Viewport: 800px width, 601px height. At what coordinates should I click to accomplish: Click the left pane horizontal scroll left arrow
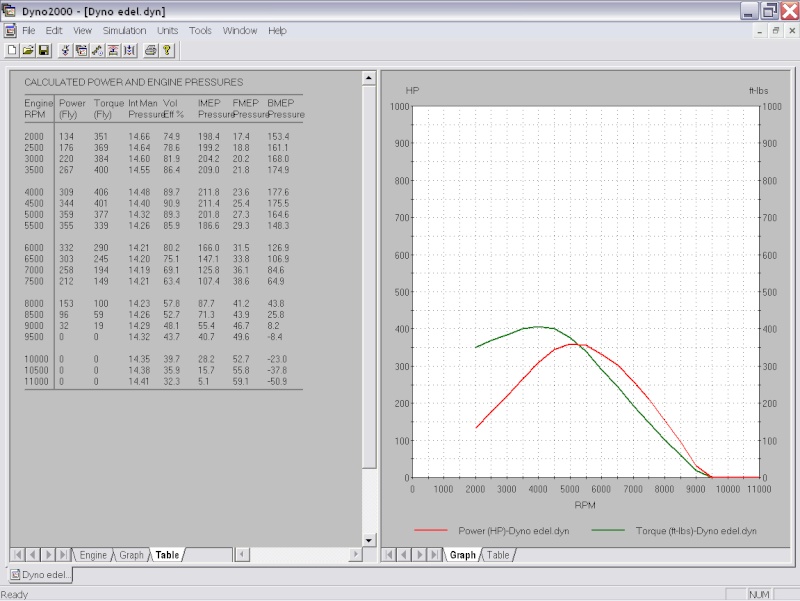click(243, 555)
